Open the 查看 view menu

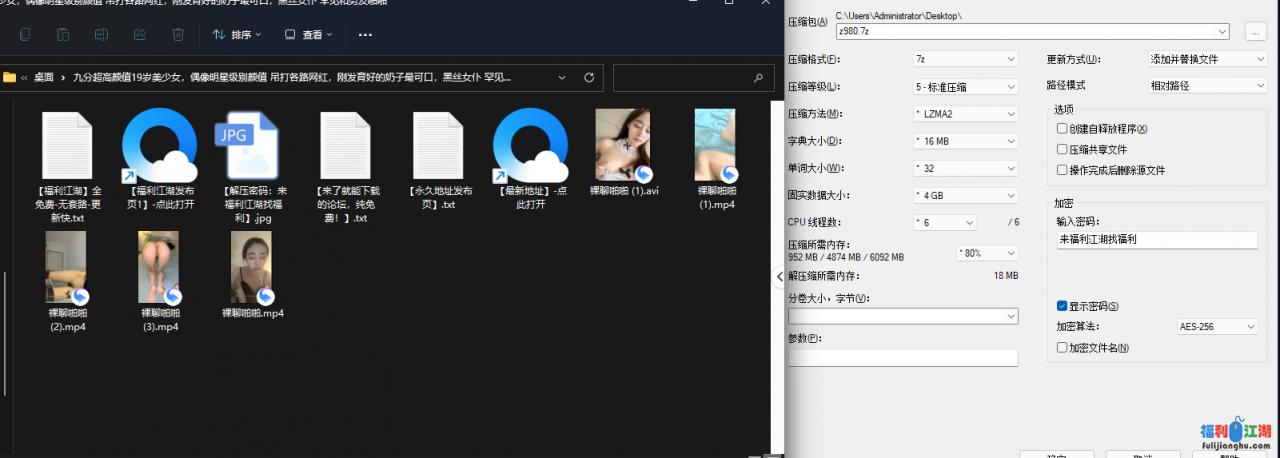click(309, 35)
